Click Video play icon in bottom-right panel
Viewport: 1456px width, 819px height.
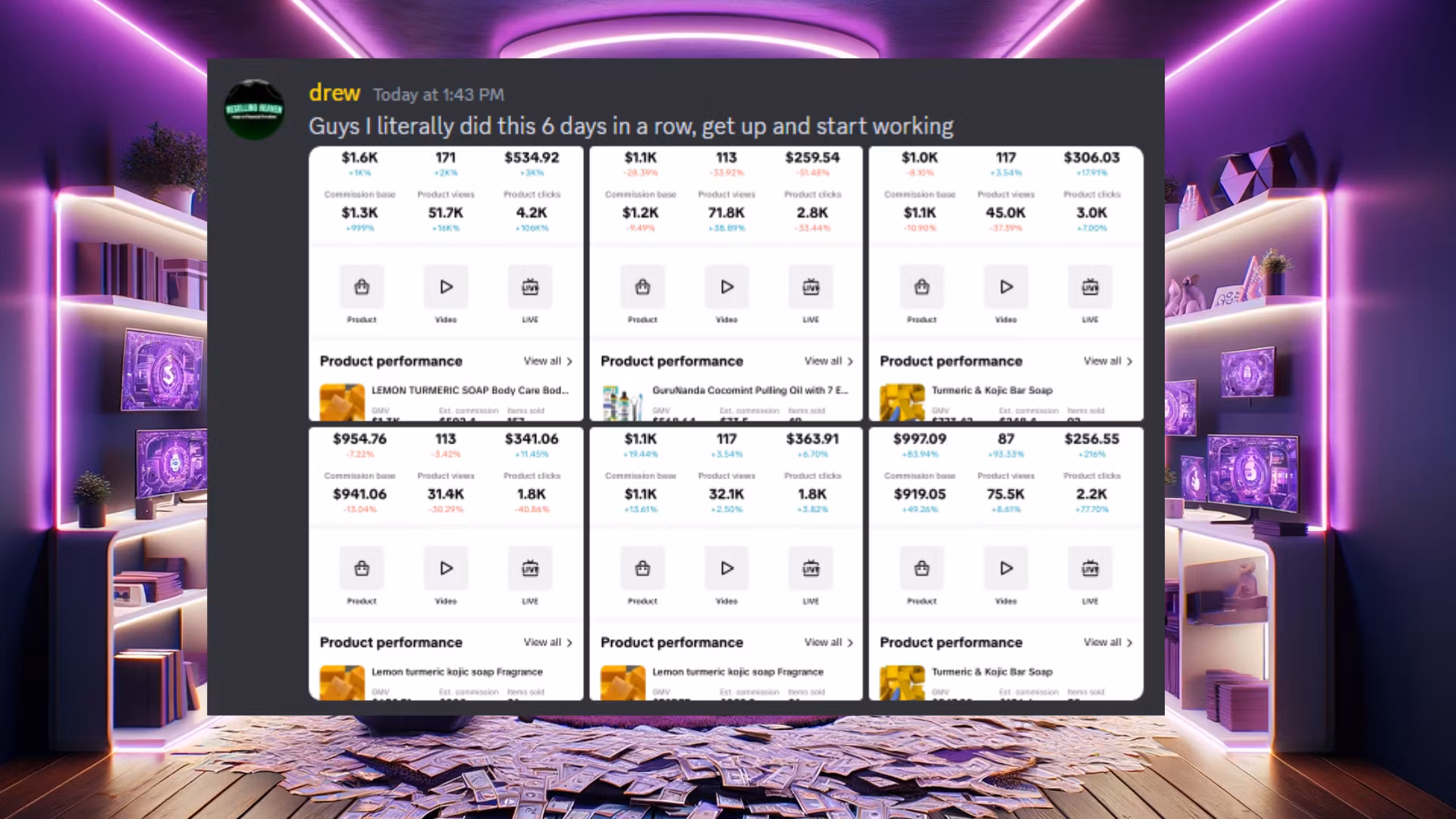1006,569
